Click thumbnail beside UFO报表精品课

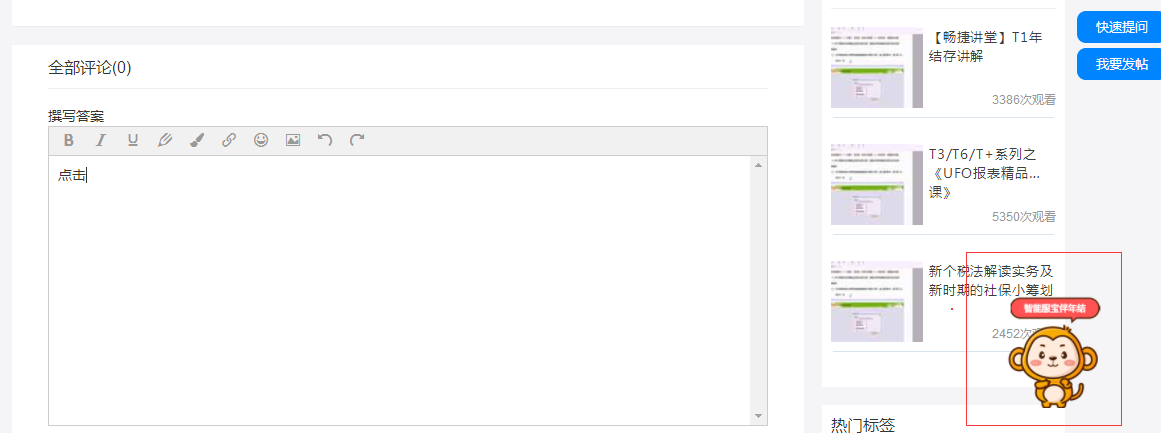[877, 184]
